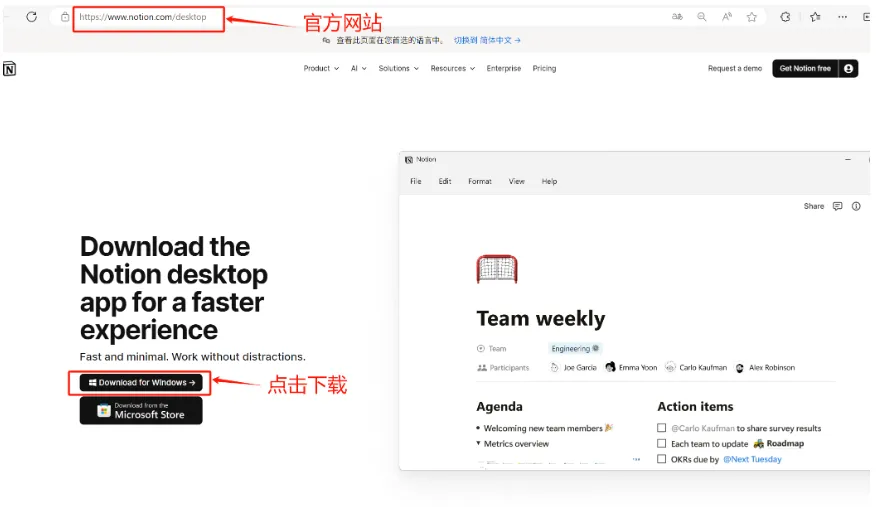
Task: Check the Each team to update item
Action: pos(662,443)
